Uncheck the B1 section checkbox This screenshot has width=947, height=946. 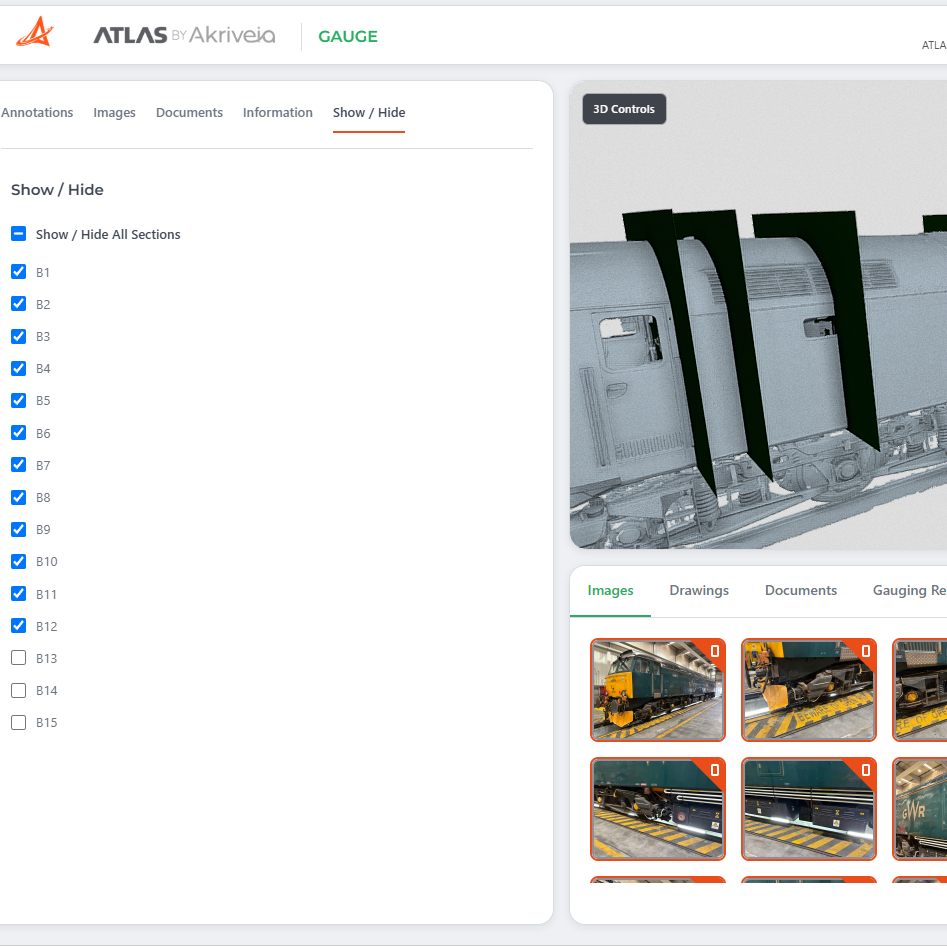coord(19,272)
